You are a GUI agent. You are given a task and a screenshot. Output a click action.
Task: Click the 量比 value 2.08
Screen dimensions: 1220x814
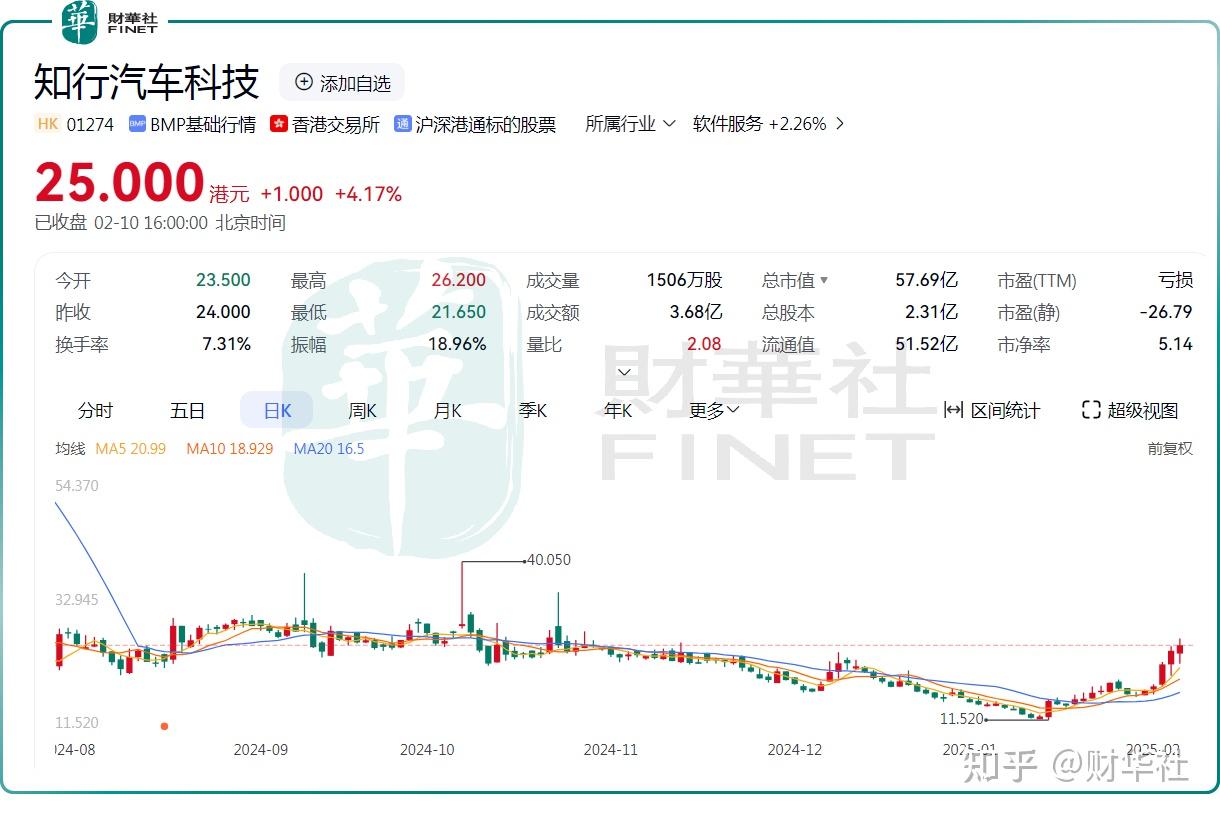tap(705, 345)
